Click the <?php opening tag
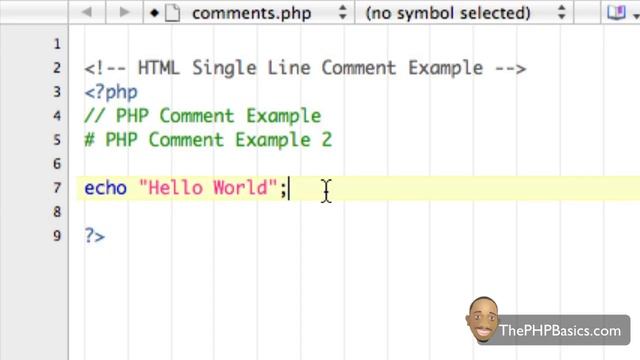 tap(111, 92)
